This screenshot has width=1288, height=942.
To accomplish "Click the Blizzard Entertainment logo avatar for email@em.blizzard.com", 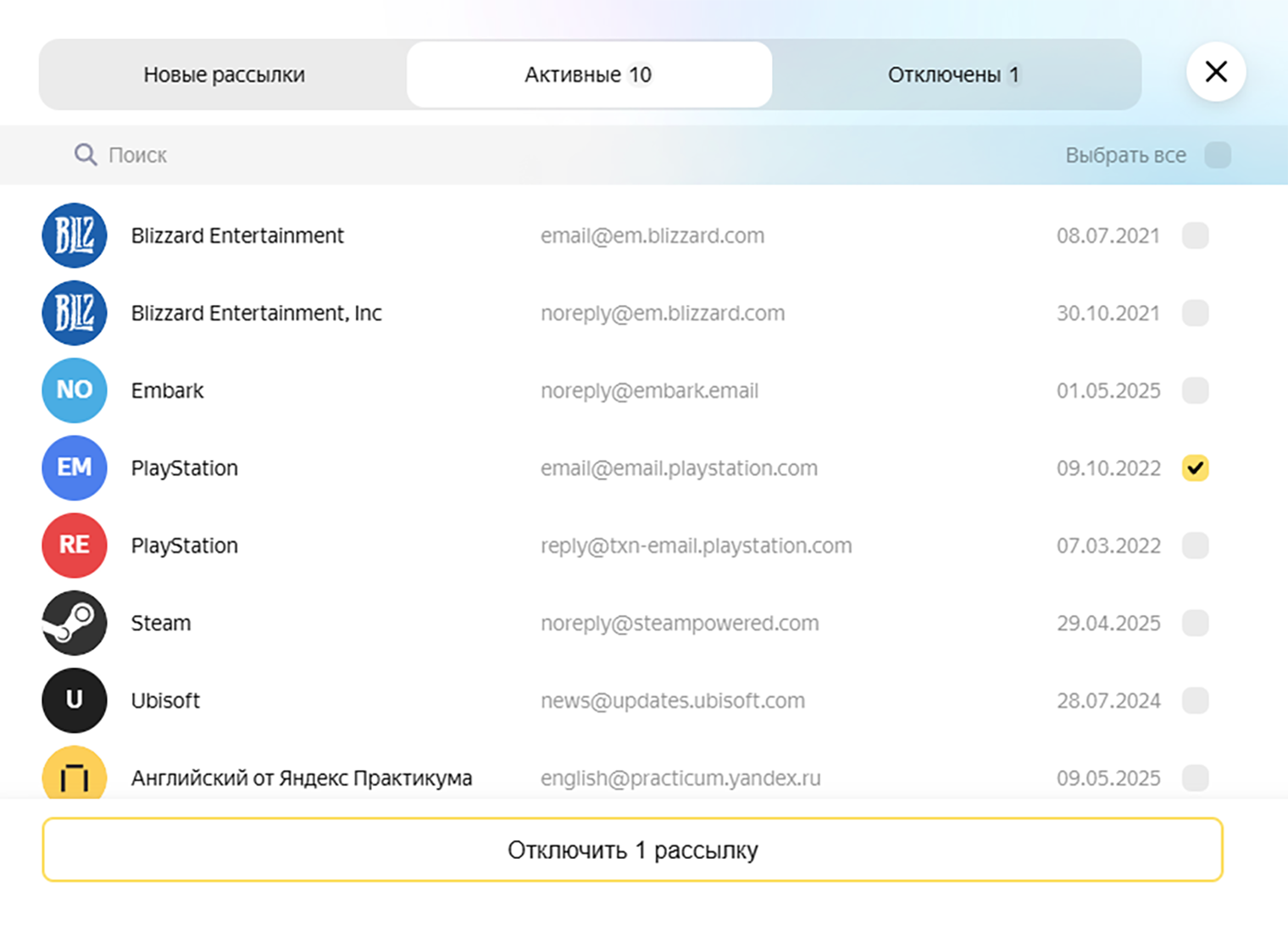I will 75,235.
